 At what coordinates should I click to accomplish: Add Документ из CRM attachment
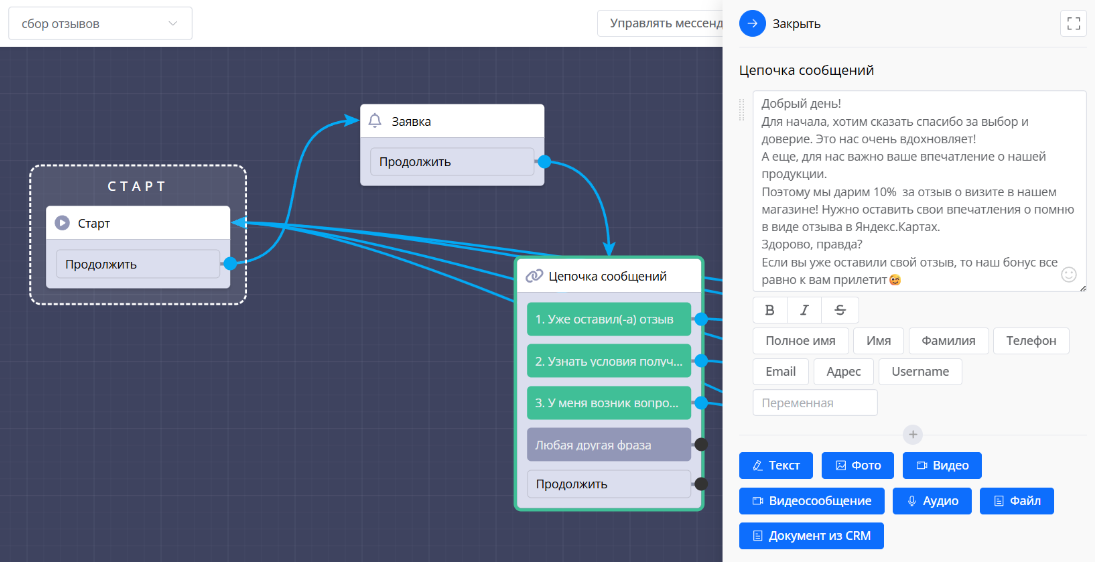[x=811, y=536]
